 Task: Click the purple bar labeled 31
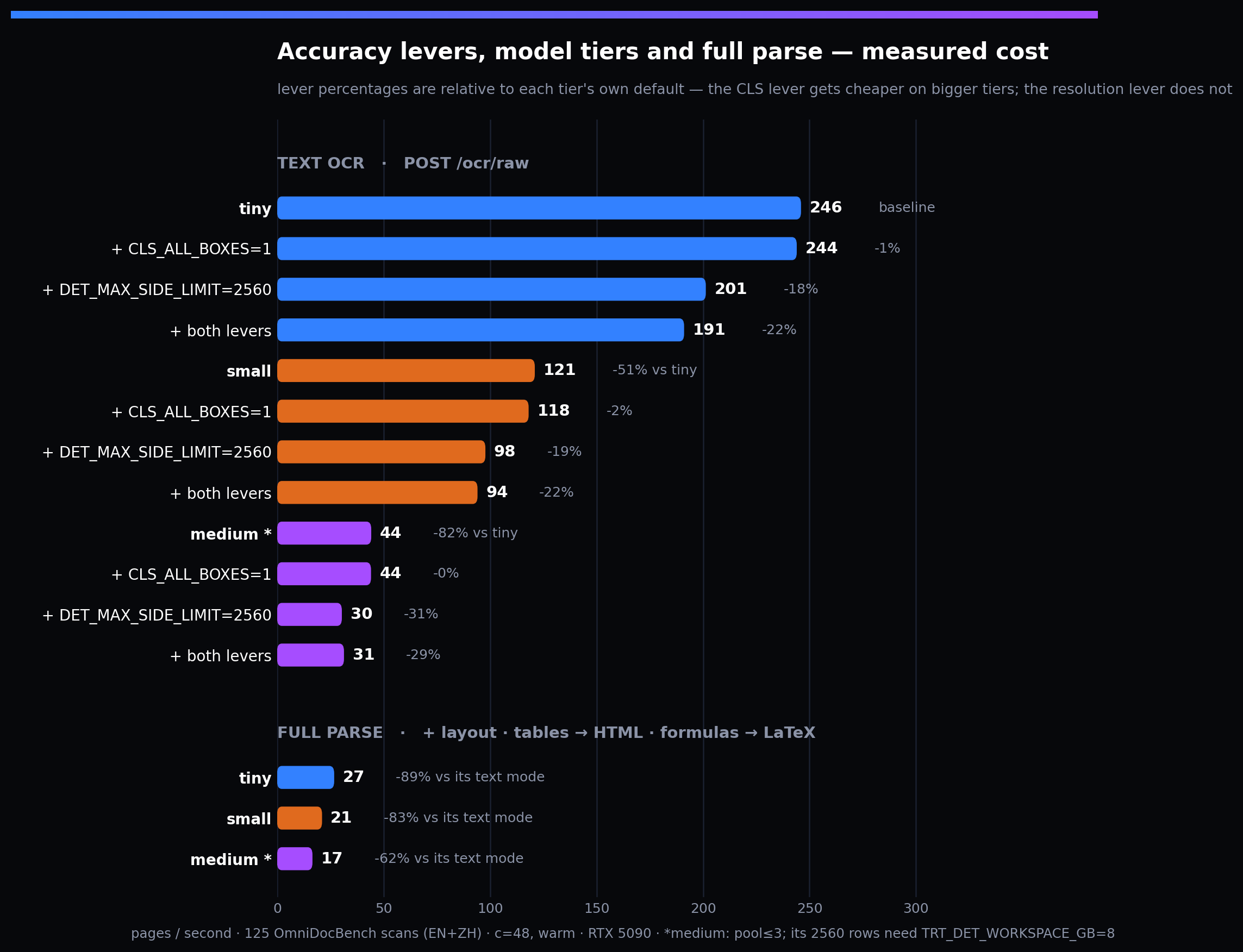click(310, 655)
